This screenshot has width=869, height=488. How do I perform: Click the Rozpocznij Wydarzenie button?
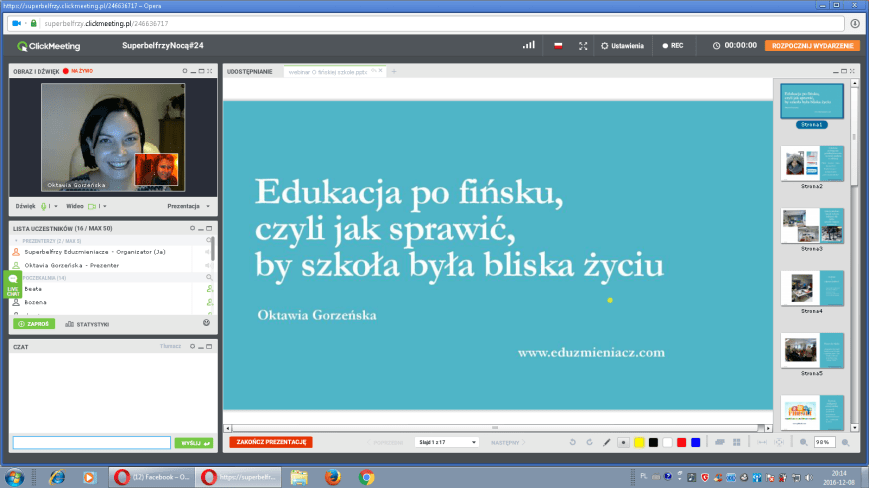point(811,46)
